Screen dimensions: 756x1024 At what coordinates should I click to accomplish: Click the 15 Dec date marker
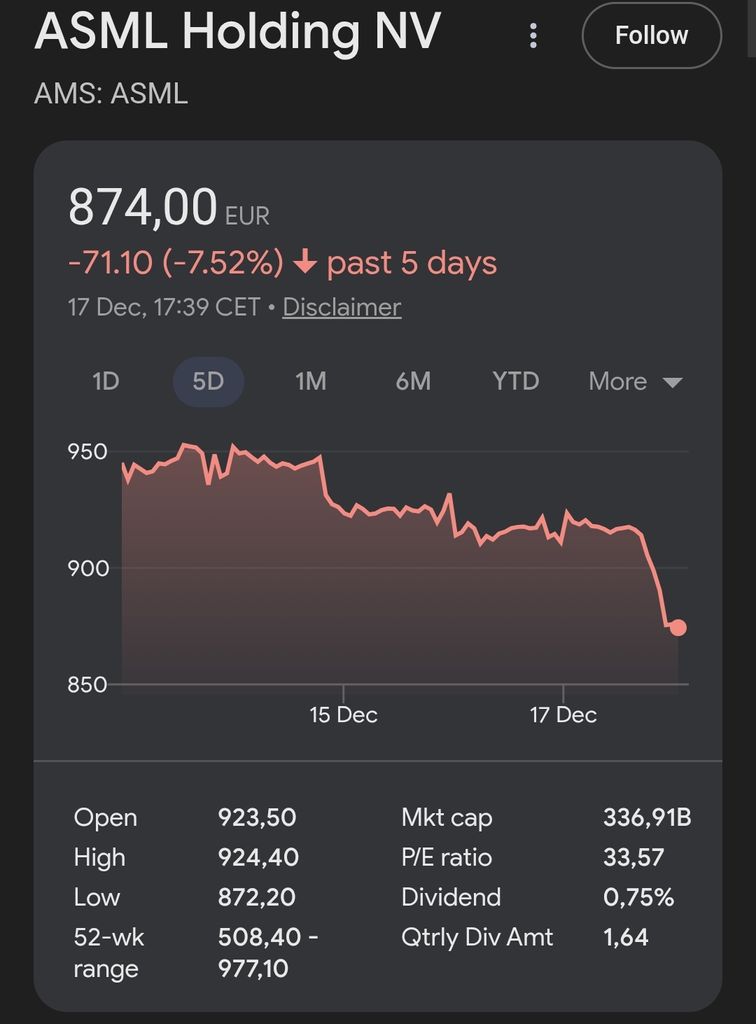click(343, 714)
